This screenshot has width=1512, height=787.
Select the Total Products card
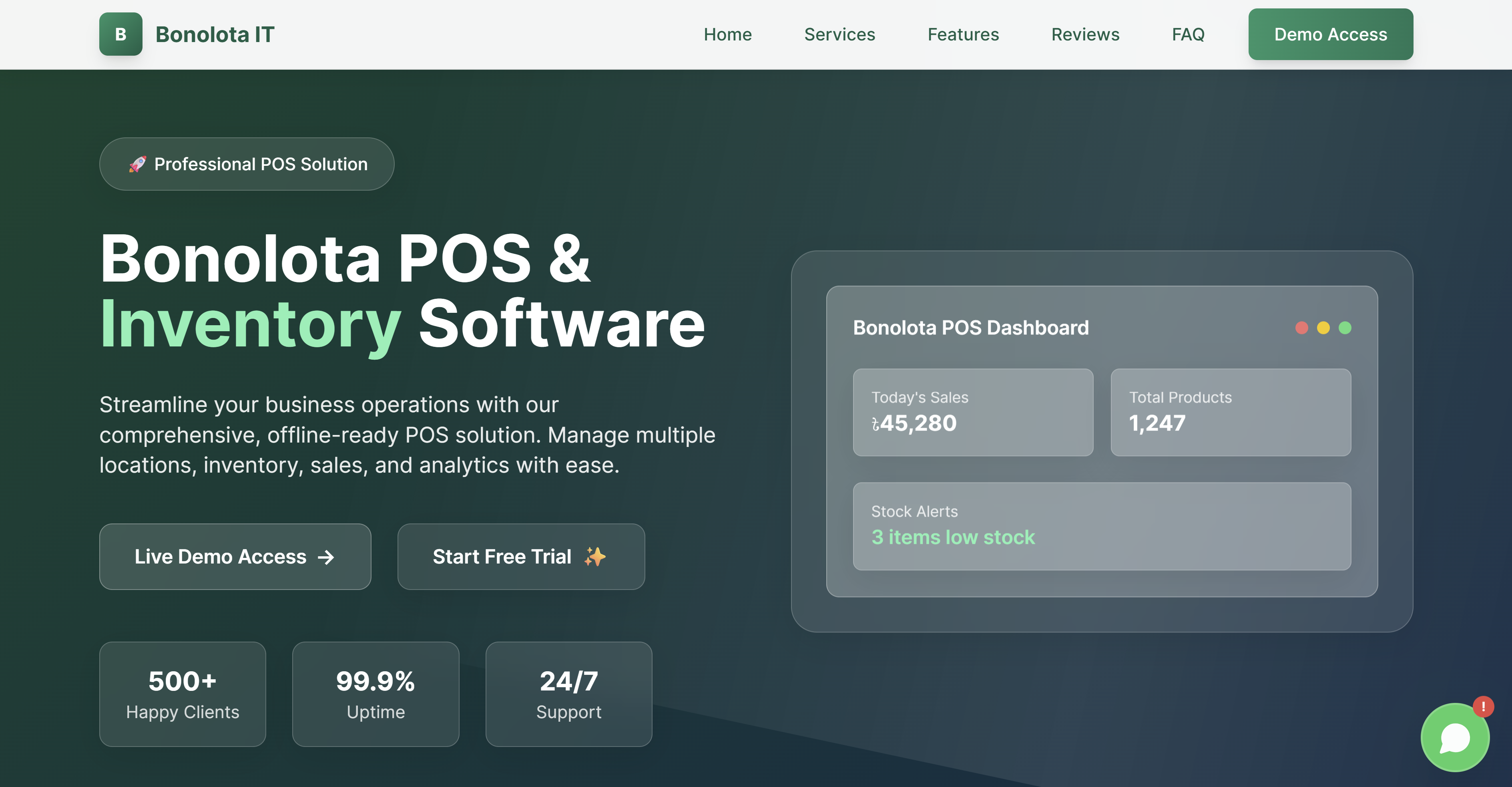[1230, 412]
